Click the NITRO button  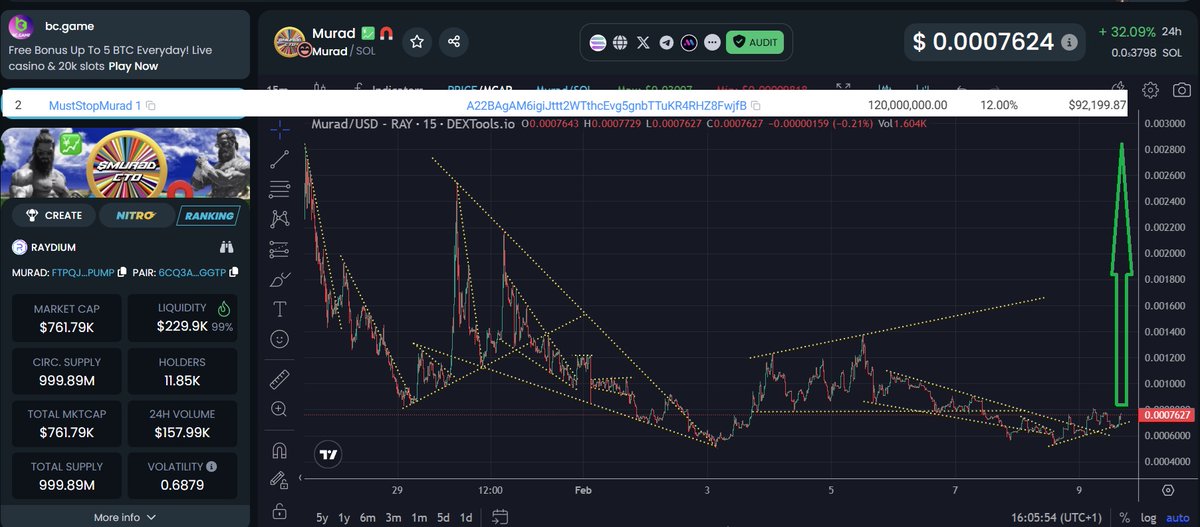click(x=135, y=215)
